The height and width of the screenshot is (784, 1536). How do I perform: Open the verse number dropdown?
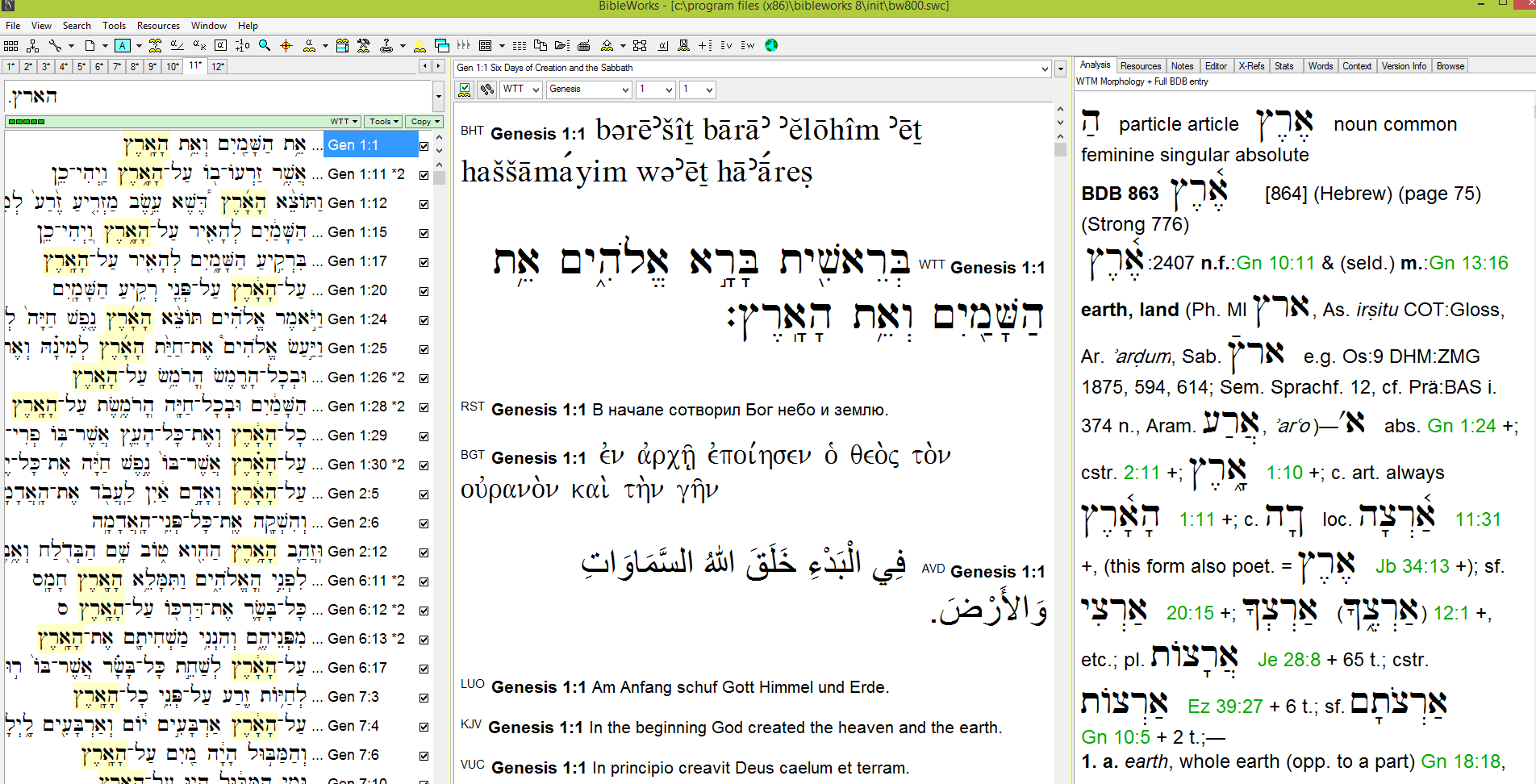(698, 90)
